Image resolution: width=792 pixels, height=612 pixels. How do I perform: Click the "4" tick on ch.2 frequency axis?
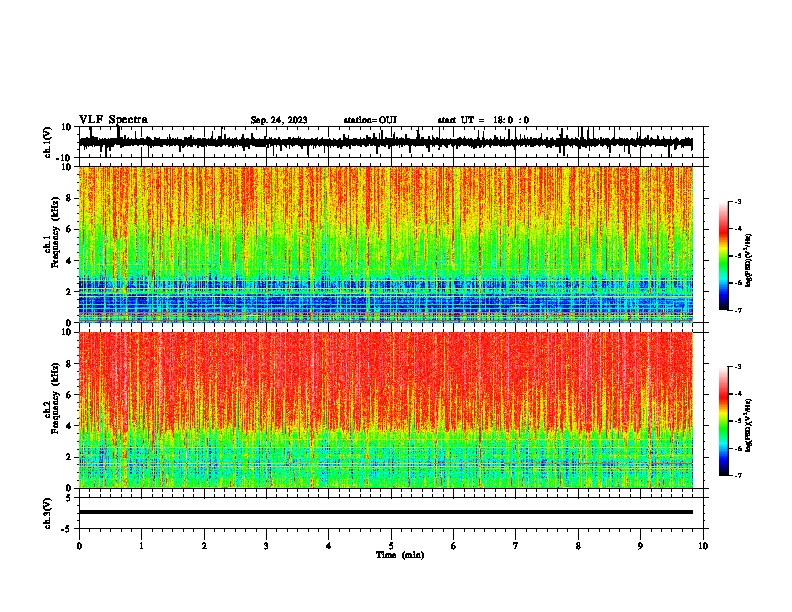tap(69, 426)
